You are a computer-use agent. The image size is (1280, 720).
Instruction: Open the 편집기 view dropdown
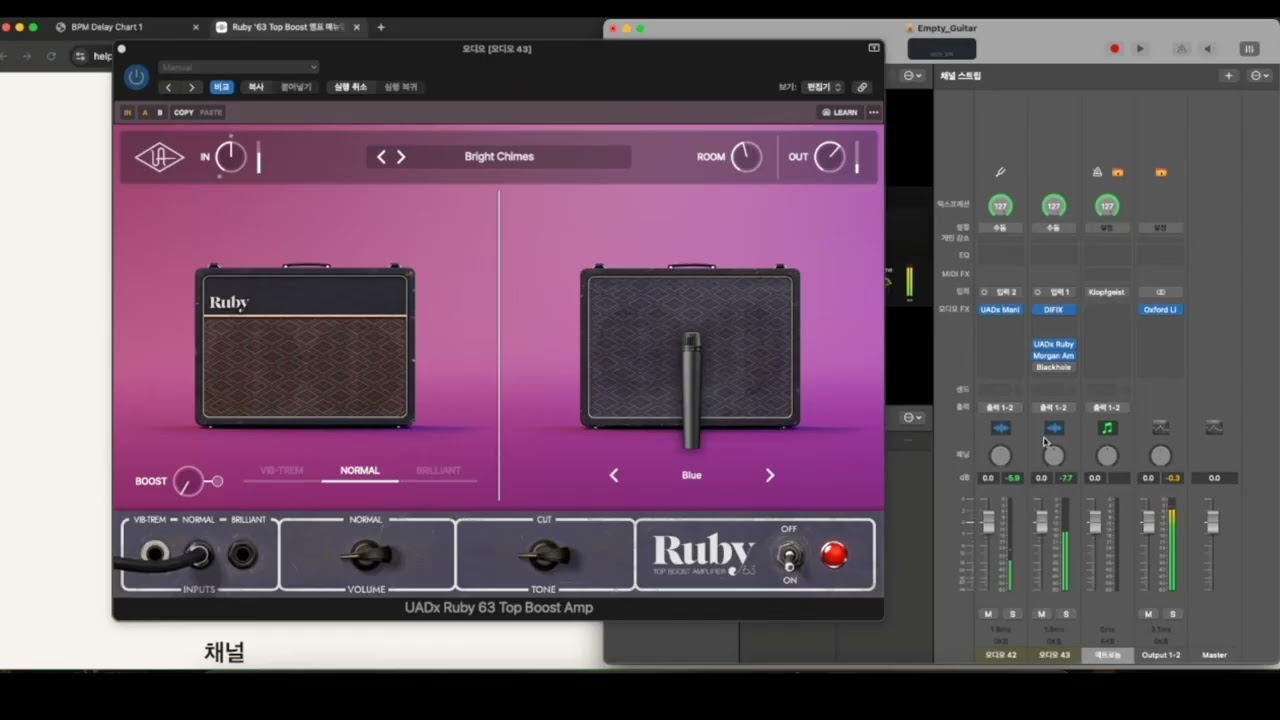point(824,87)
